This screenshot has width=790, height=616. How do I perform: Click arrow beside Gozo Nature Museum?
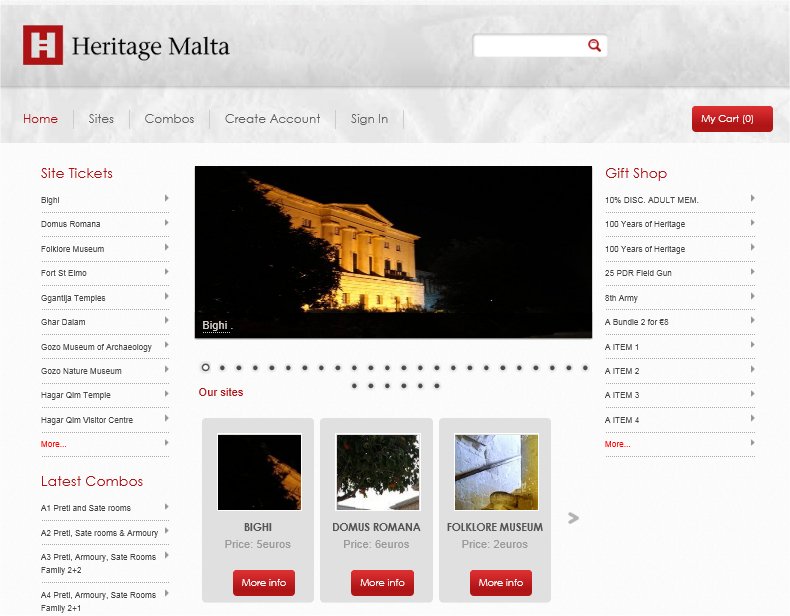tap(166, 369)
